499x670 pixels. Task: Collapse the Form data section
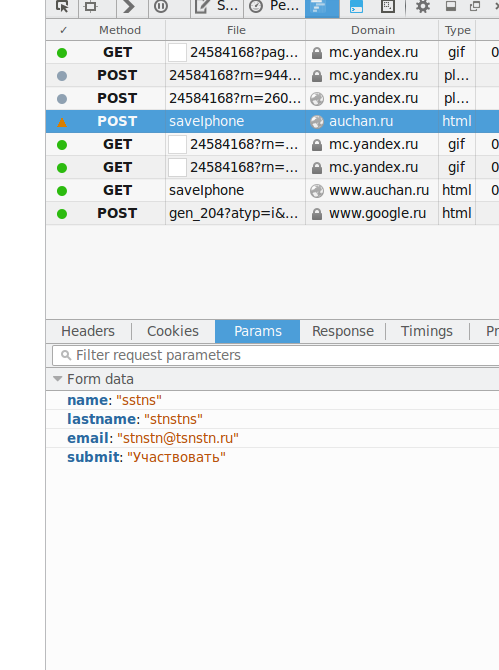[x=58, y=379]
